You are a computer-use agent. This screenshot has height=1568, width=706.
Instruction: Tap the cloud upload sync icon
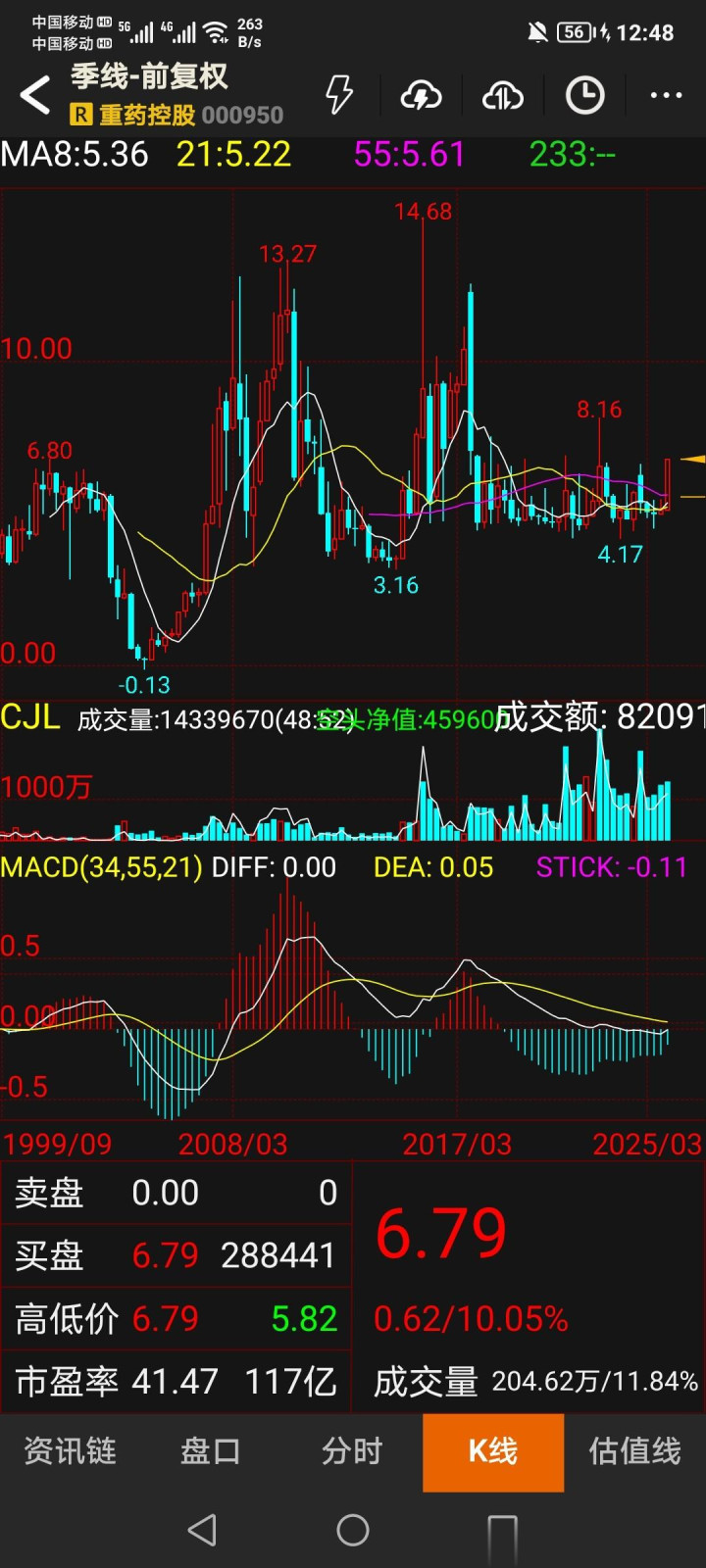[502, 95]
